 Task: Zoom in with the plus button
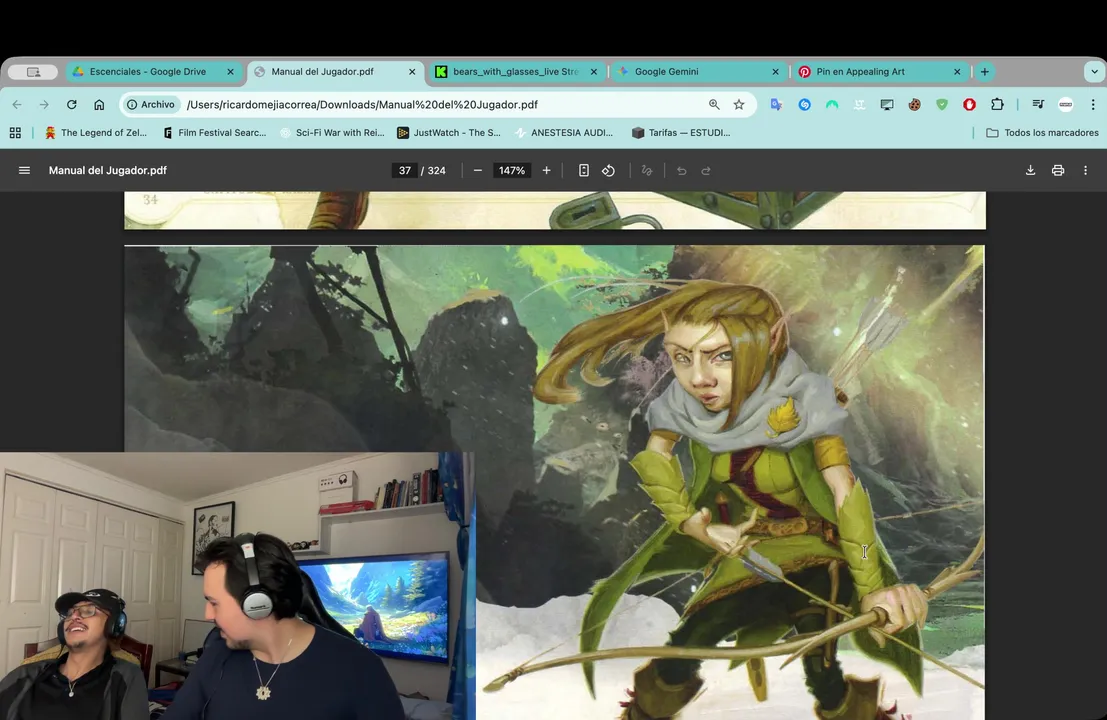coord(546,170)
